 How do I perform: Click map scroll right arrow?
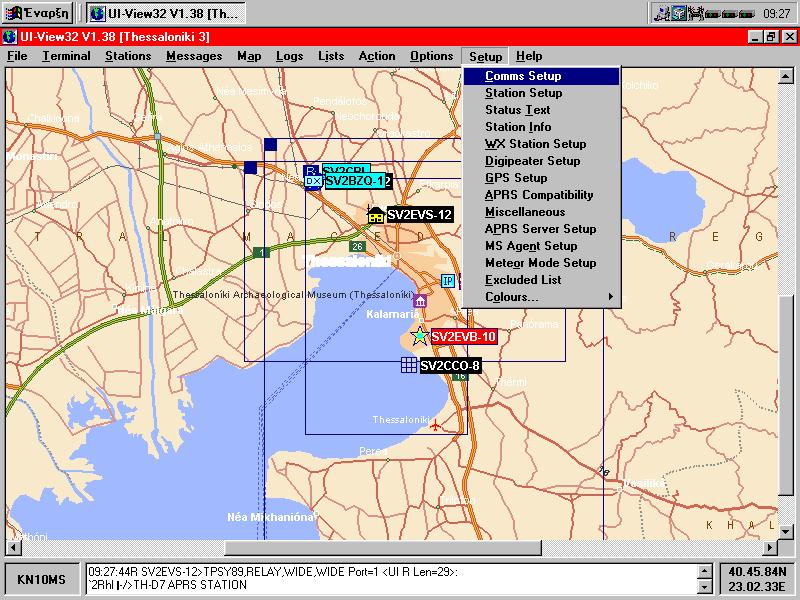point(770,548)
